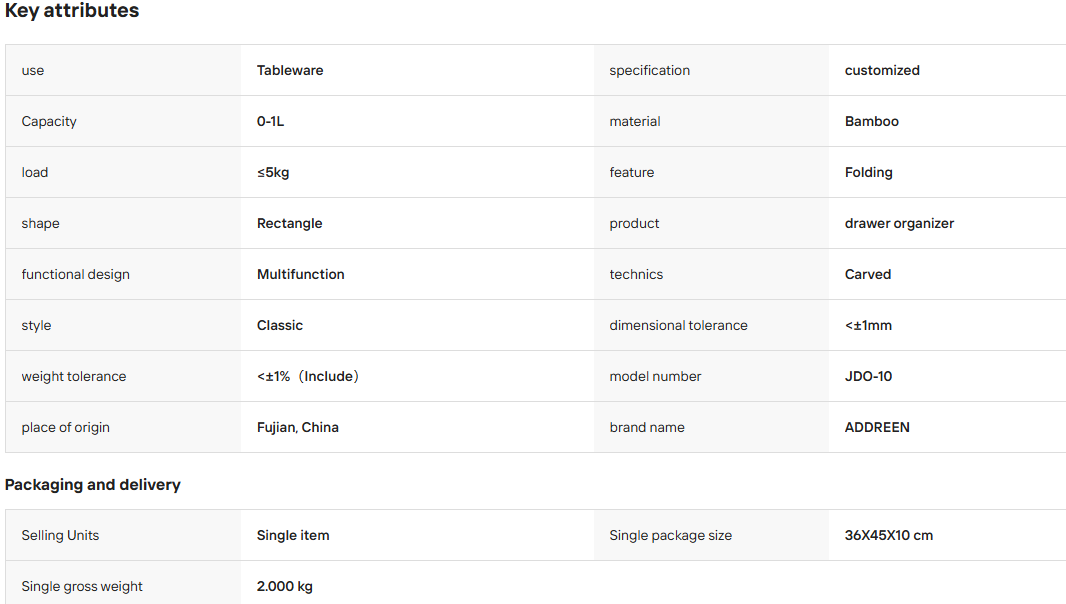Screen dimensions: 1066x604
Task: Select the Carved technics value
Action: coord(867,274)
